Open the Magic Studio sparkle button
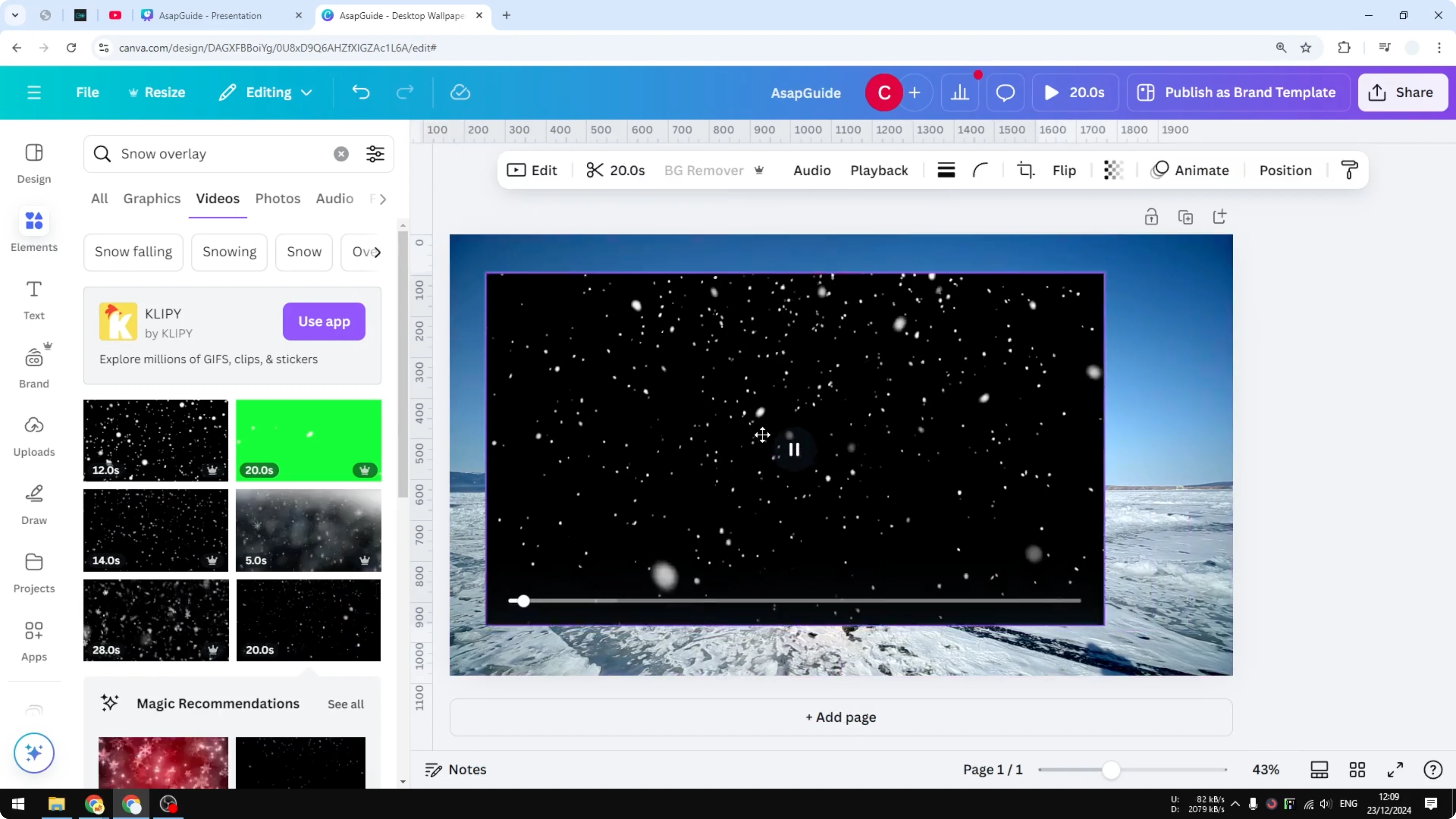1456x819 pixels. click(x=33, y=753)
